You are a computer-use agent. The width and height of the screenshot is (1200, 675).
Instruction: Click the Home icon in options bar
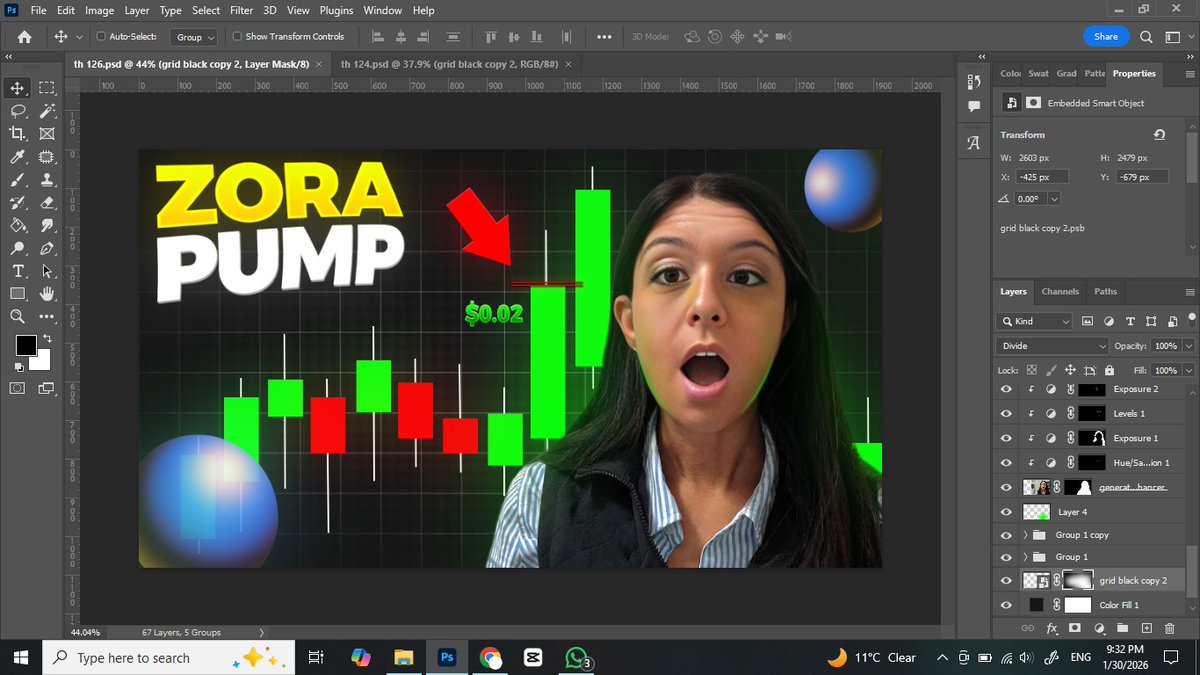click(x=24, y=37)
